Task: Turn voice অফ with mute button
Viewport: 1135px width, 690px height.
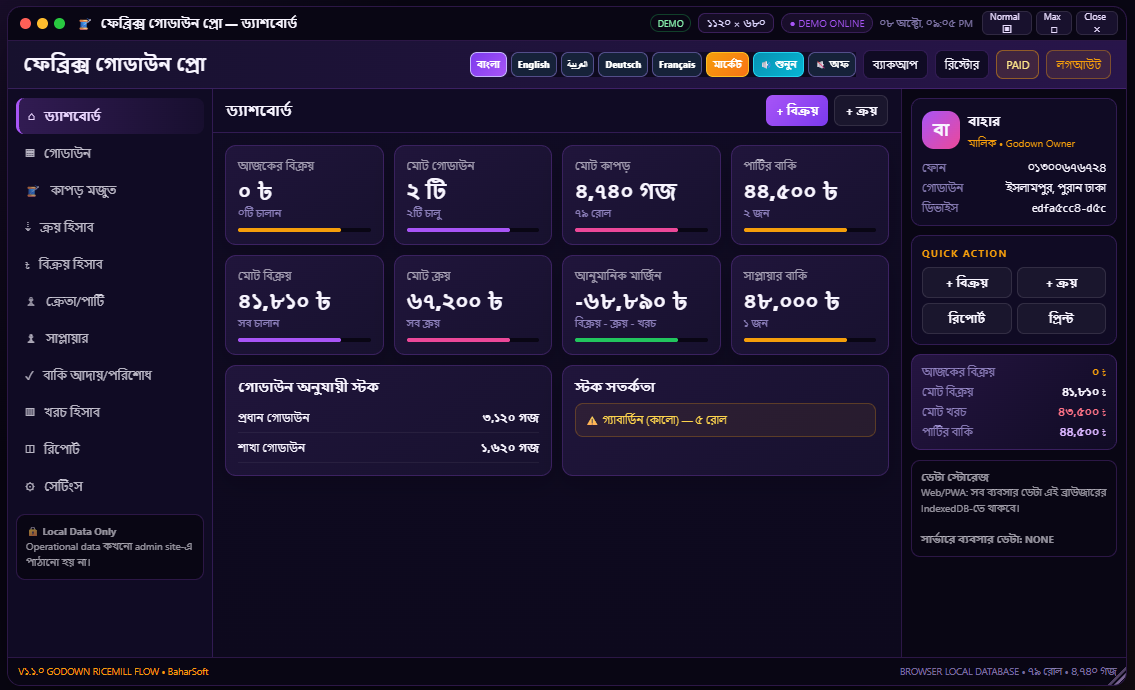Action: coord(832,64)
